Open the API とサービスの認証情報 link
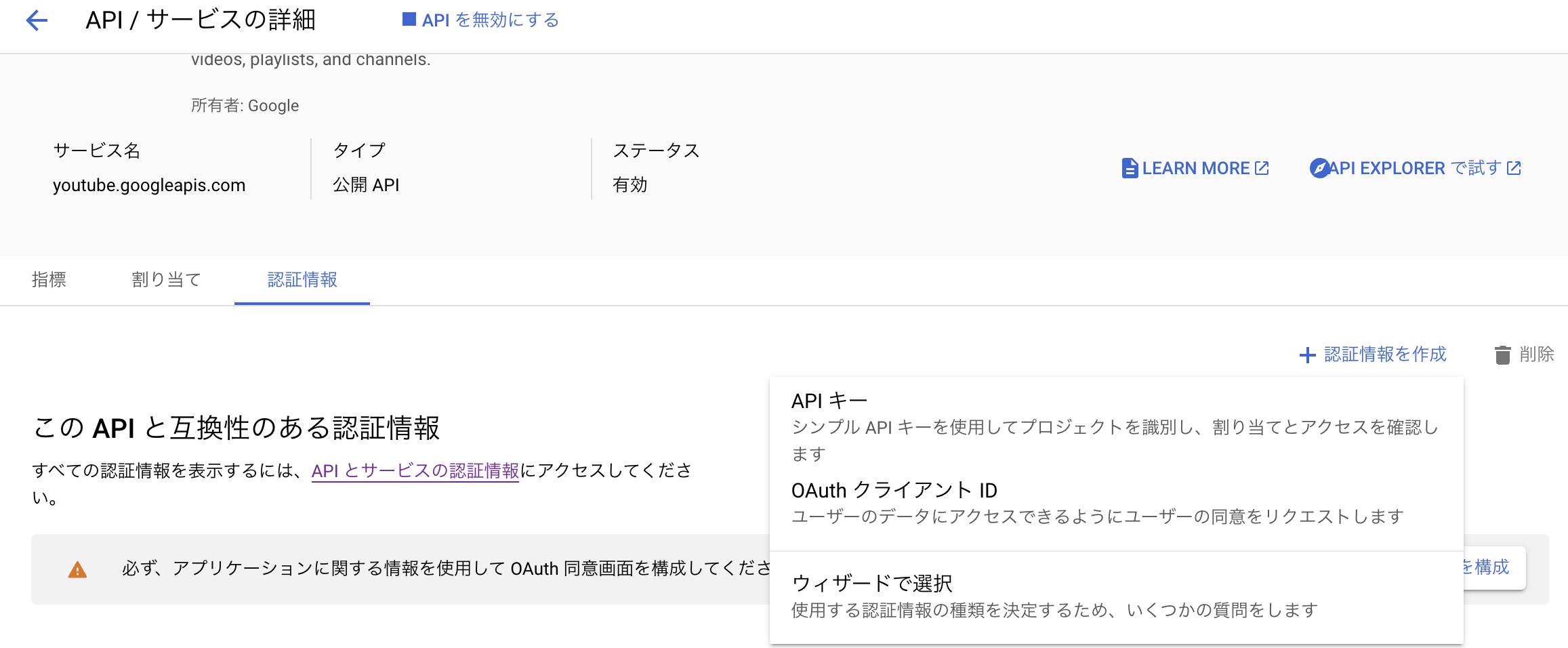Viewport: 1568px width, 648px height. [x=416, y=469]
